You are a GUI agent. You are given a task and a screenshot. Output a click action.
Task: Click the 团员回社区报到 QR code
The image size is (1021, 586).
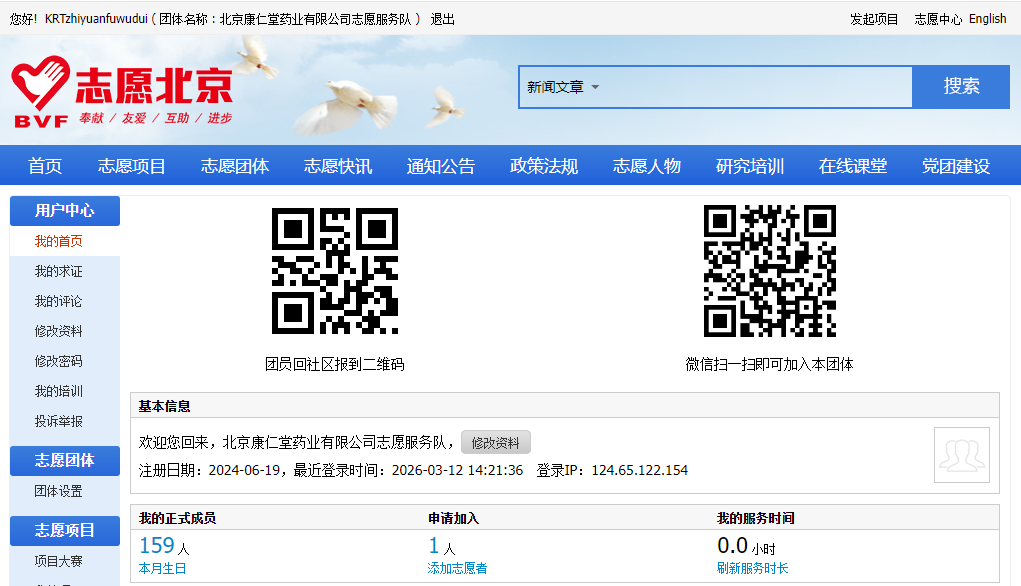[x=334, y=271]
